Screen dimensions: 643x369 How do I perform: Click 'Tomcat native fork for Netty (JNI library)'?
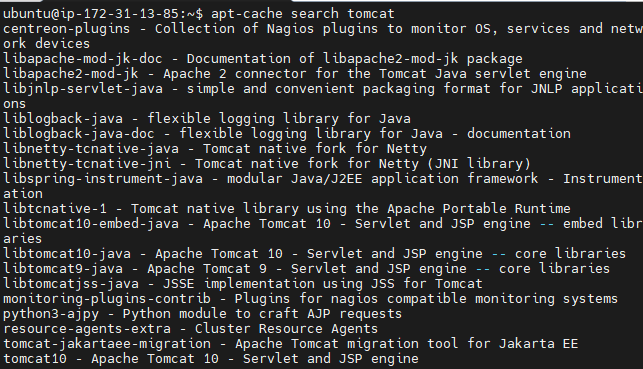point(363,164)
